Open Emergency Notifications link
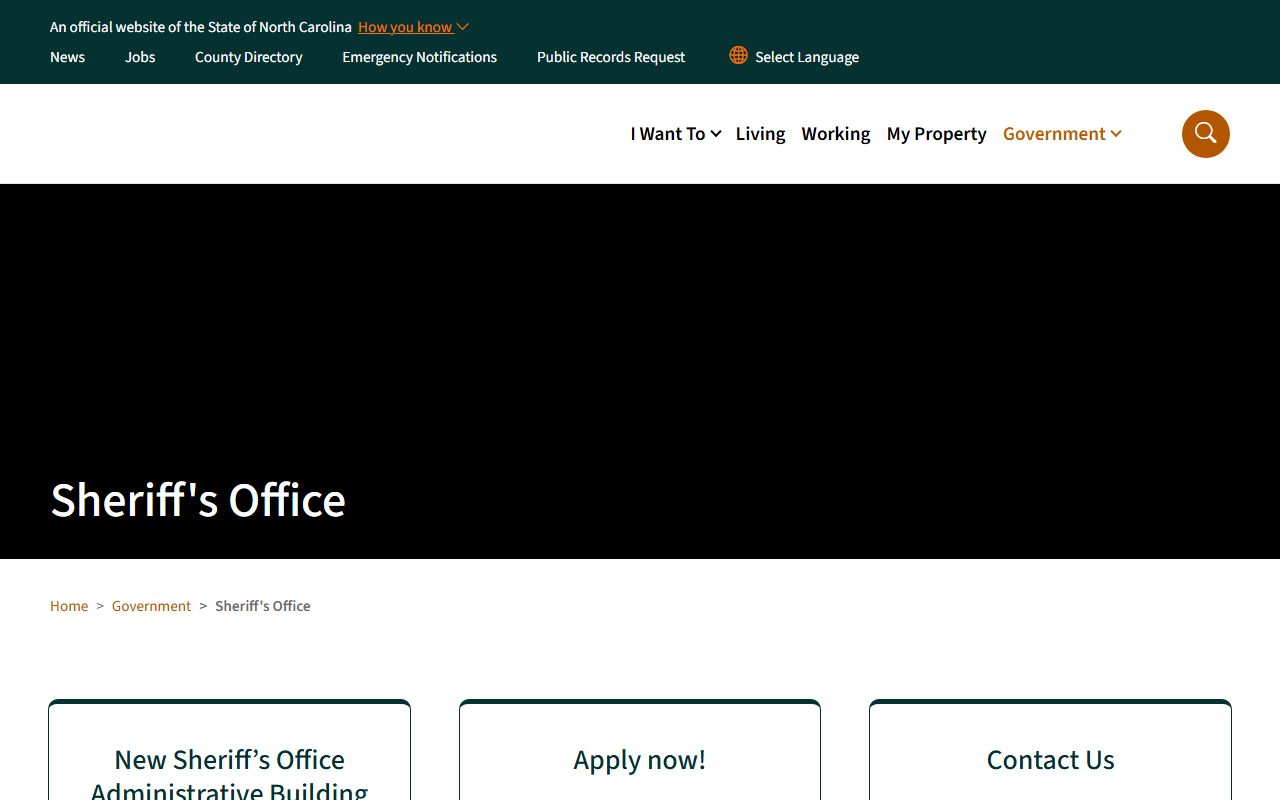This screenshot has height=800, width=1280. (x=419, y=57)
